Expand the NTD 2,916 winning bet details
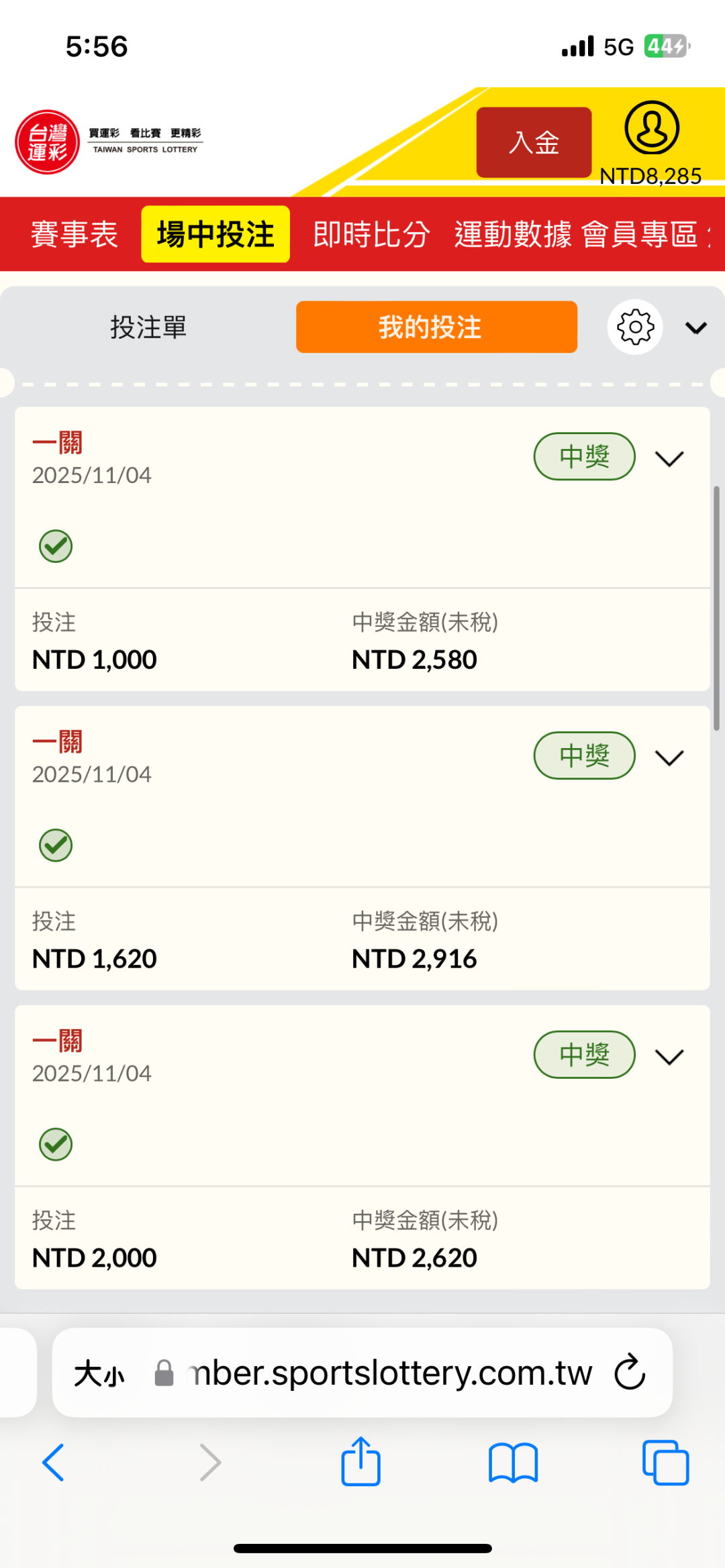Image resolution: width=725 pixels, height=1568 pixels. click(x=669, y=758)
